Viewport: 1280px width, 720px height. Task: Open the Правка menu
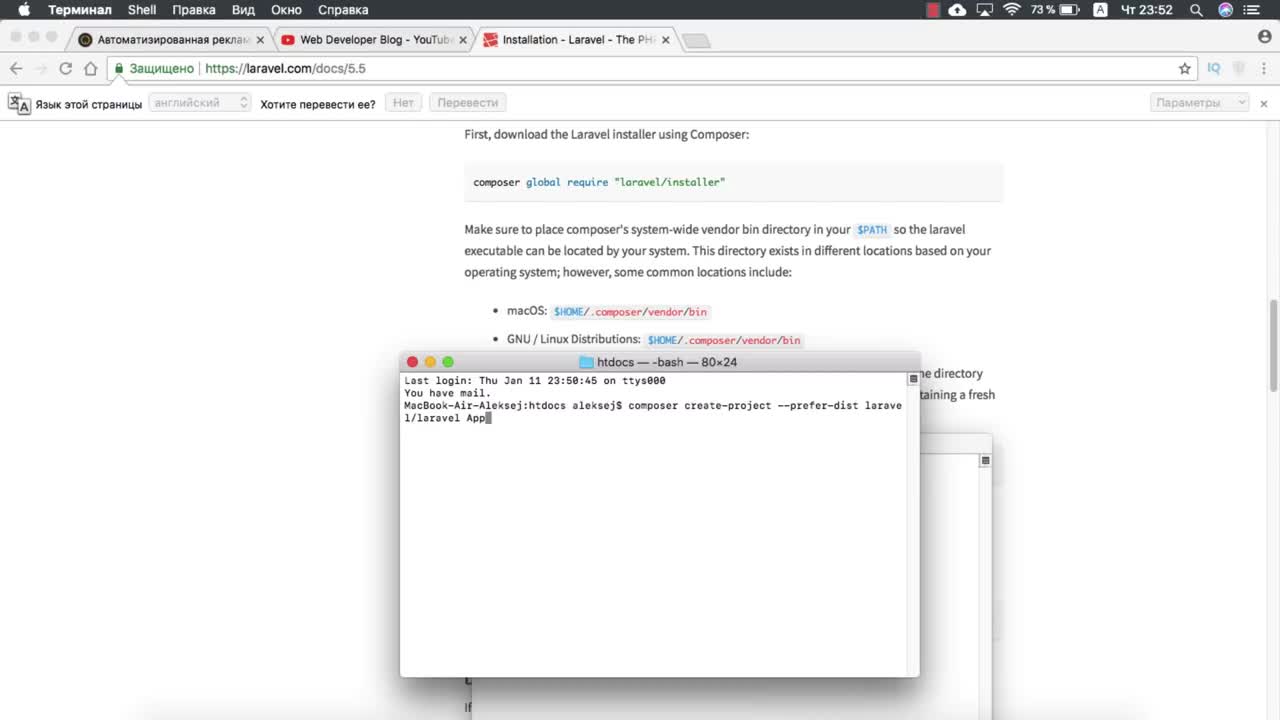click(194, 10)
